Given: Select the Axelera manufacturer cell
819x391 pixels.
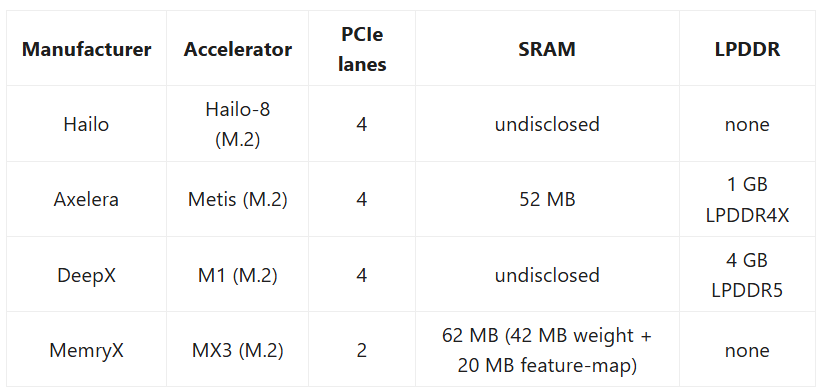Looking at the screenshot, I should tap(86, 199).
